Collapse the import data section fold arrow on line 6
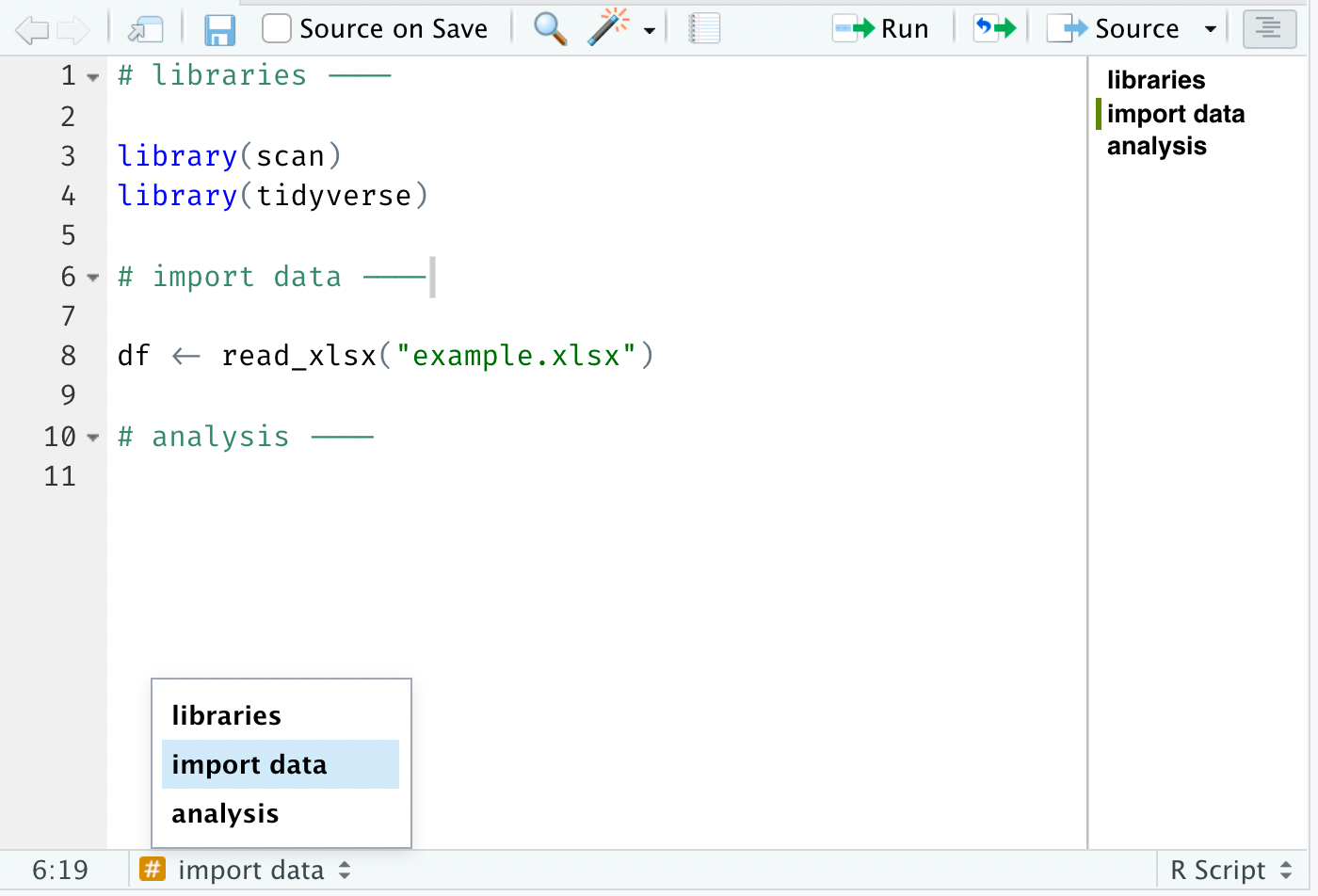1318x896 pixels. click(93, 278)
